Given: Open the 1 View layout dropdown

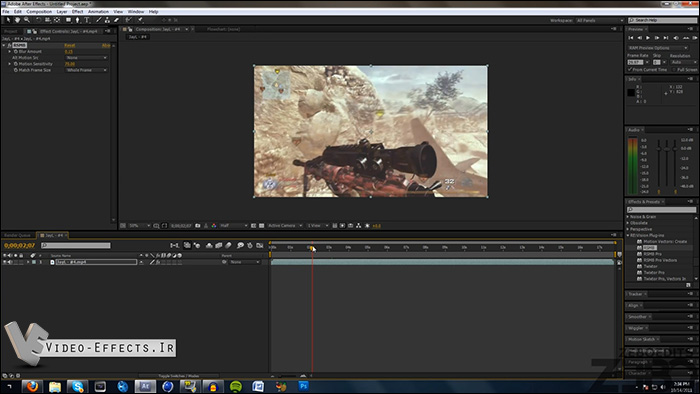Looking at the screenshot, I should click(x=317, y=226).
